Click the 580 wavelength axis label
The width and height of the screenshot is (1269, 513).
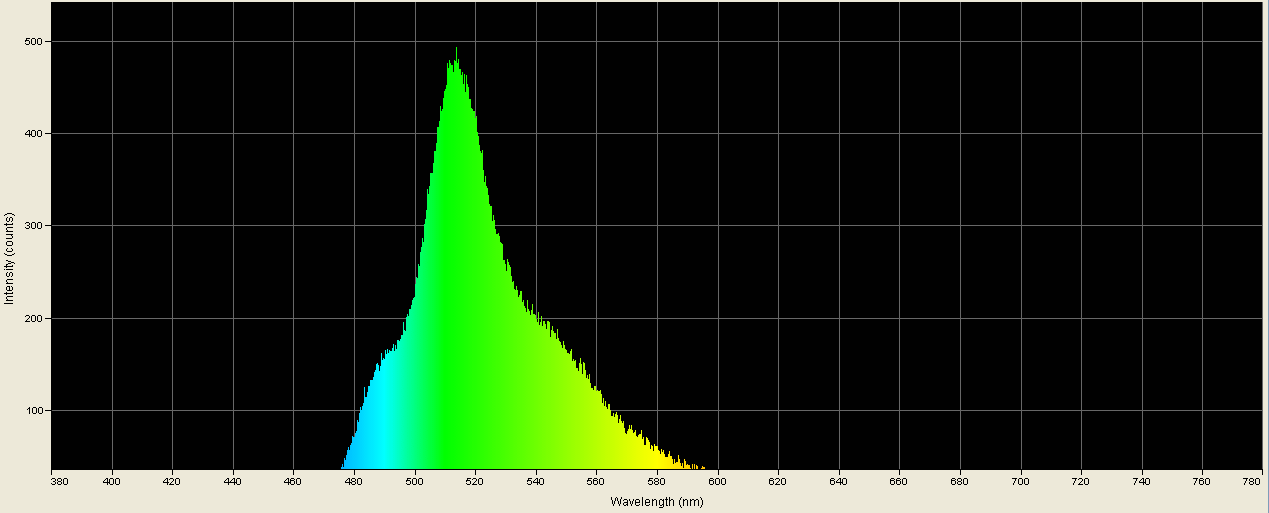[658, 481]
